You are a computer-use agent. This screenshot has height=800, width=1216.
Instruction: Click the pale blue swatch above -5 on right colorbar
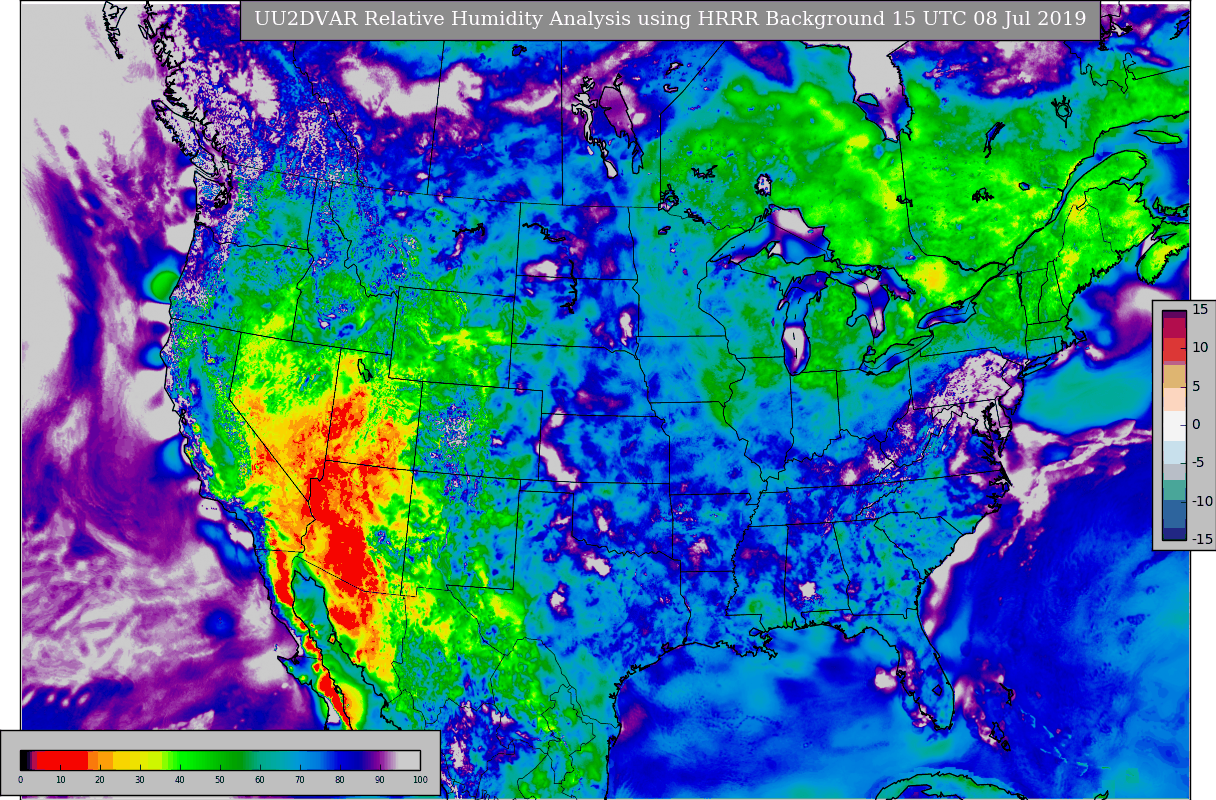pyautogui.click(x=1174, y=452)
